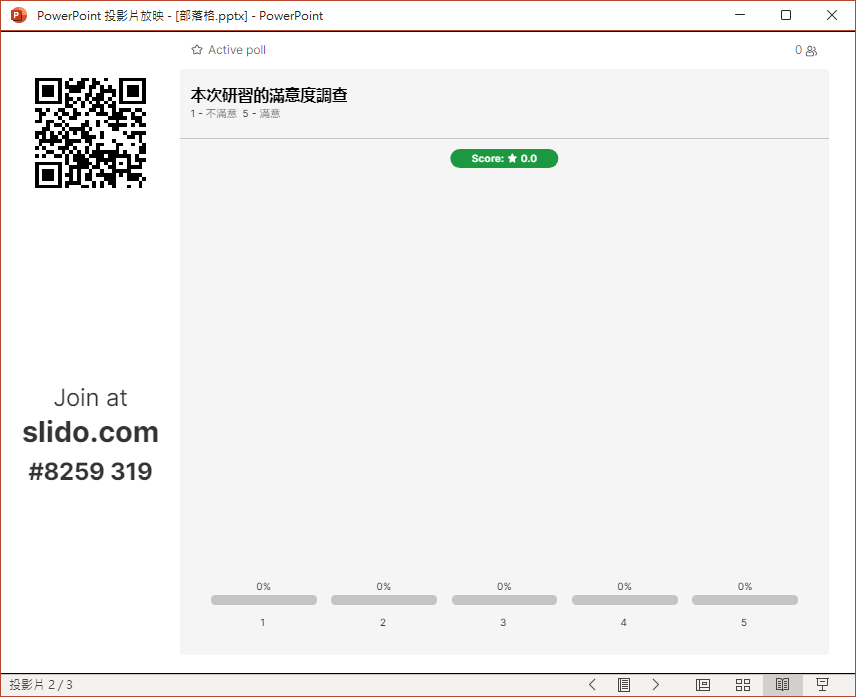The width and height of the screenshot is (856, 697).
Task: Select Reading view book icon
Action: (782, 684)
